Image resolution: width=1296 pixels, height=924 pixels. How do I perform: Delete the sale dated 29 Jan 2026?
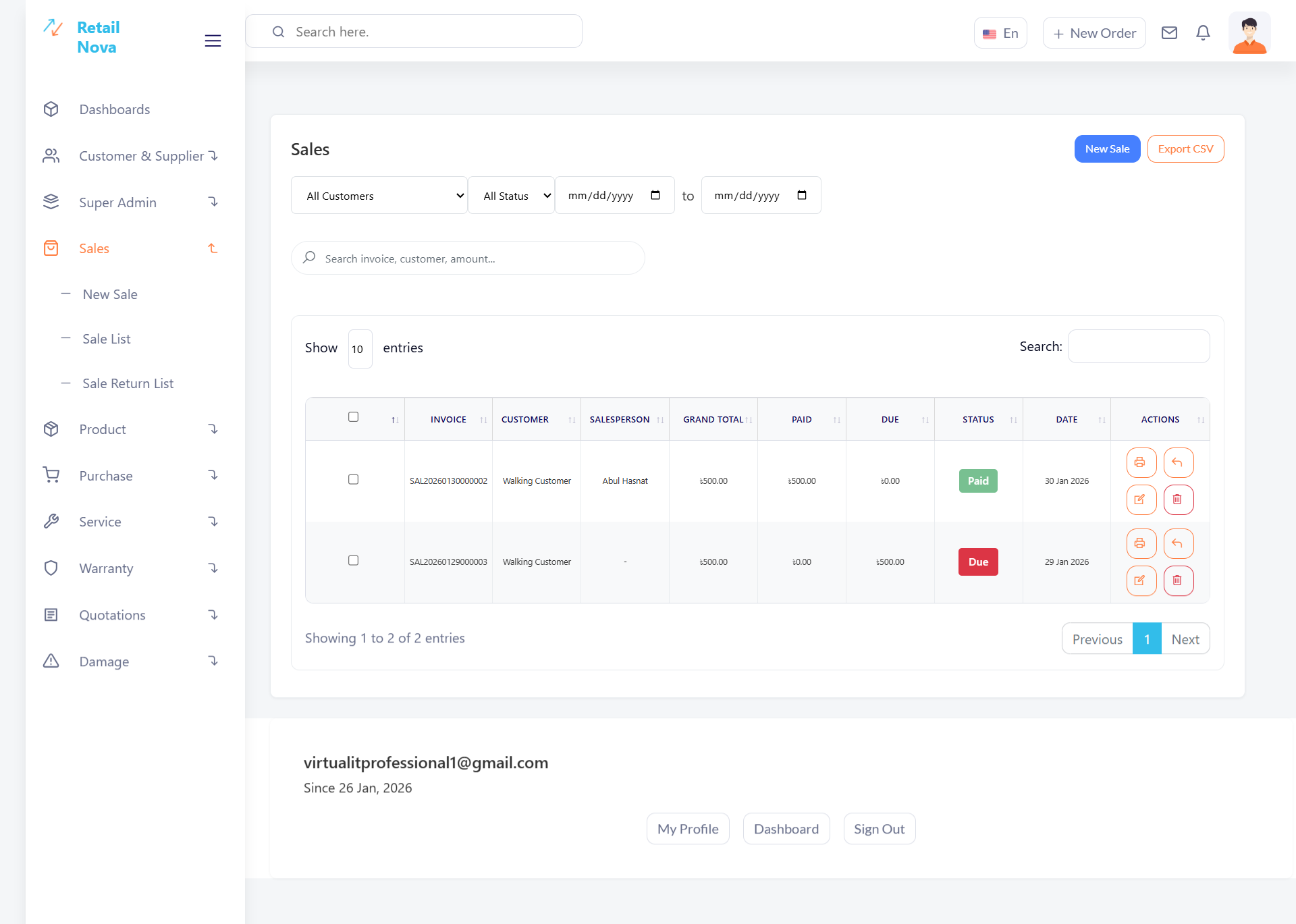pyautogui.click(x=1178, y=580)
